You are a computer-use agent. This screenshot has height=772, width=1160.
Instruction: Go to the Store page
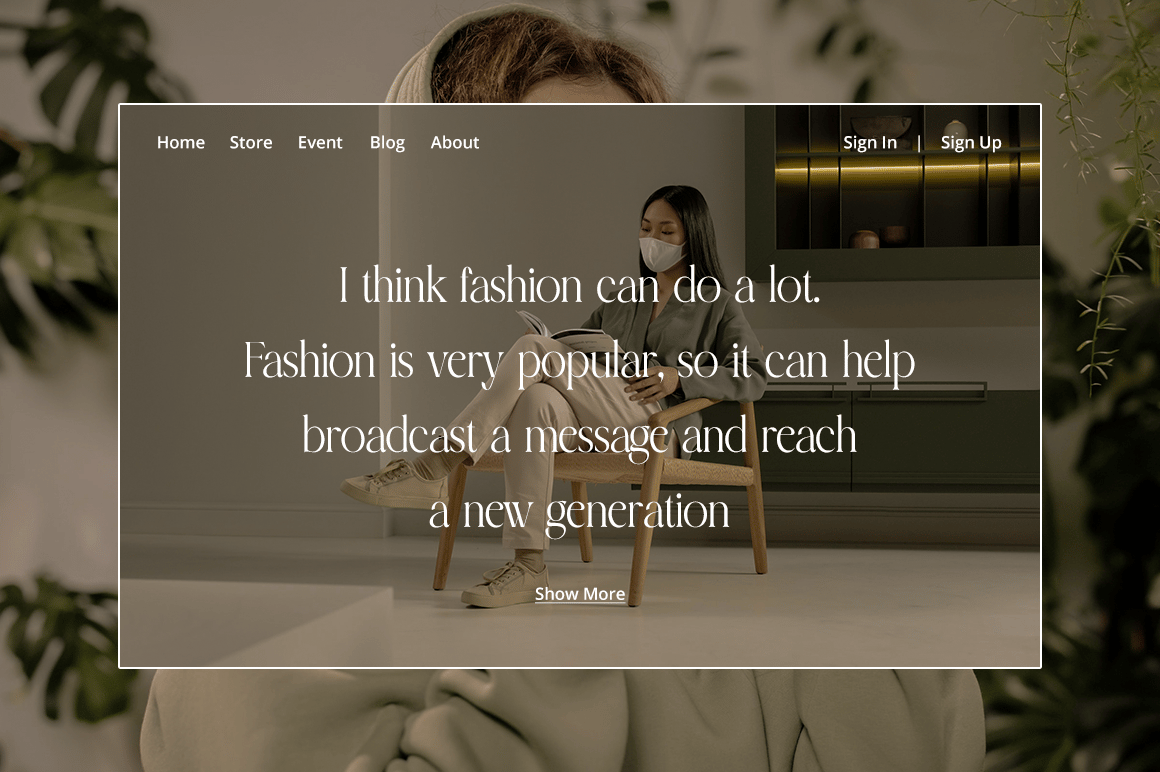251,142
